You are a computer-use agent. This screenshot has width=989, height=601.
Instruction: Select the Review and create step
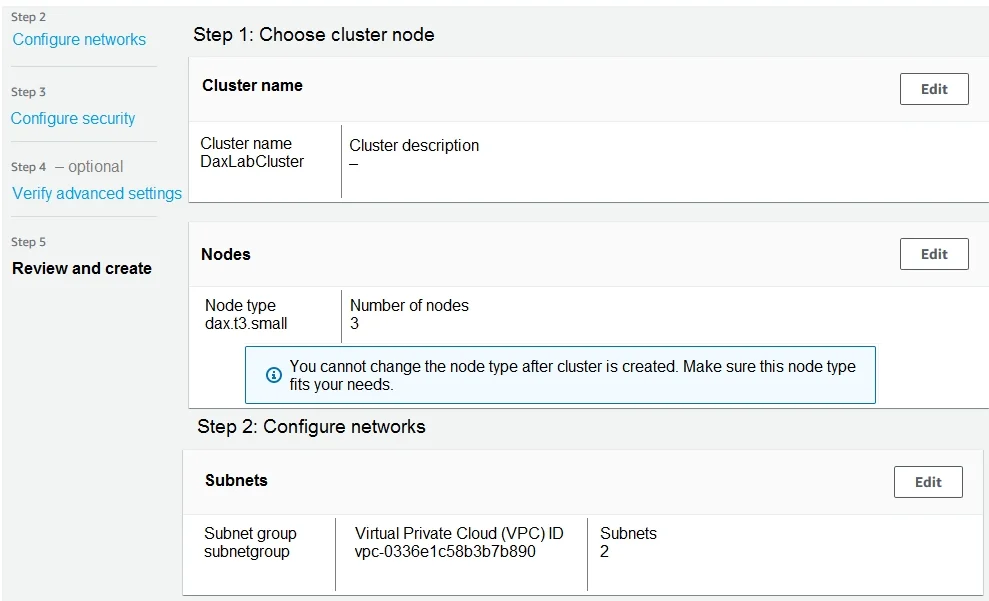pyautogui.click(x=82, y=268)
